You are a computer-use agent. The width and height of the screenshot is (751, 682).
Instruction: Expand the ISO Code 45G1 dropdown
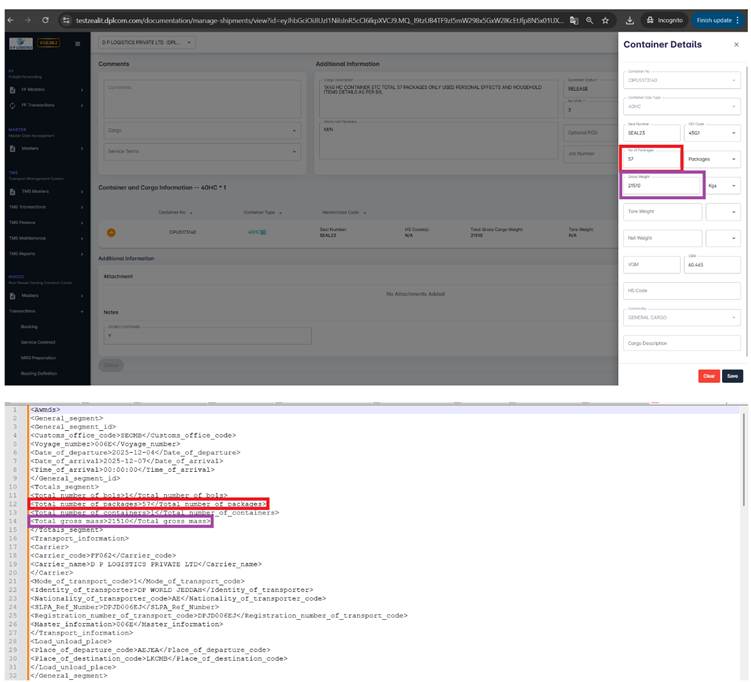point(713,132)
